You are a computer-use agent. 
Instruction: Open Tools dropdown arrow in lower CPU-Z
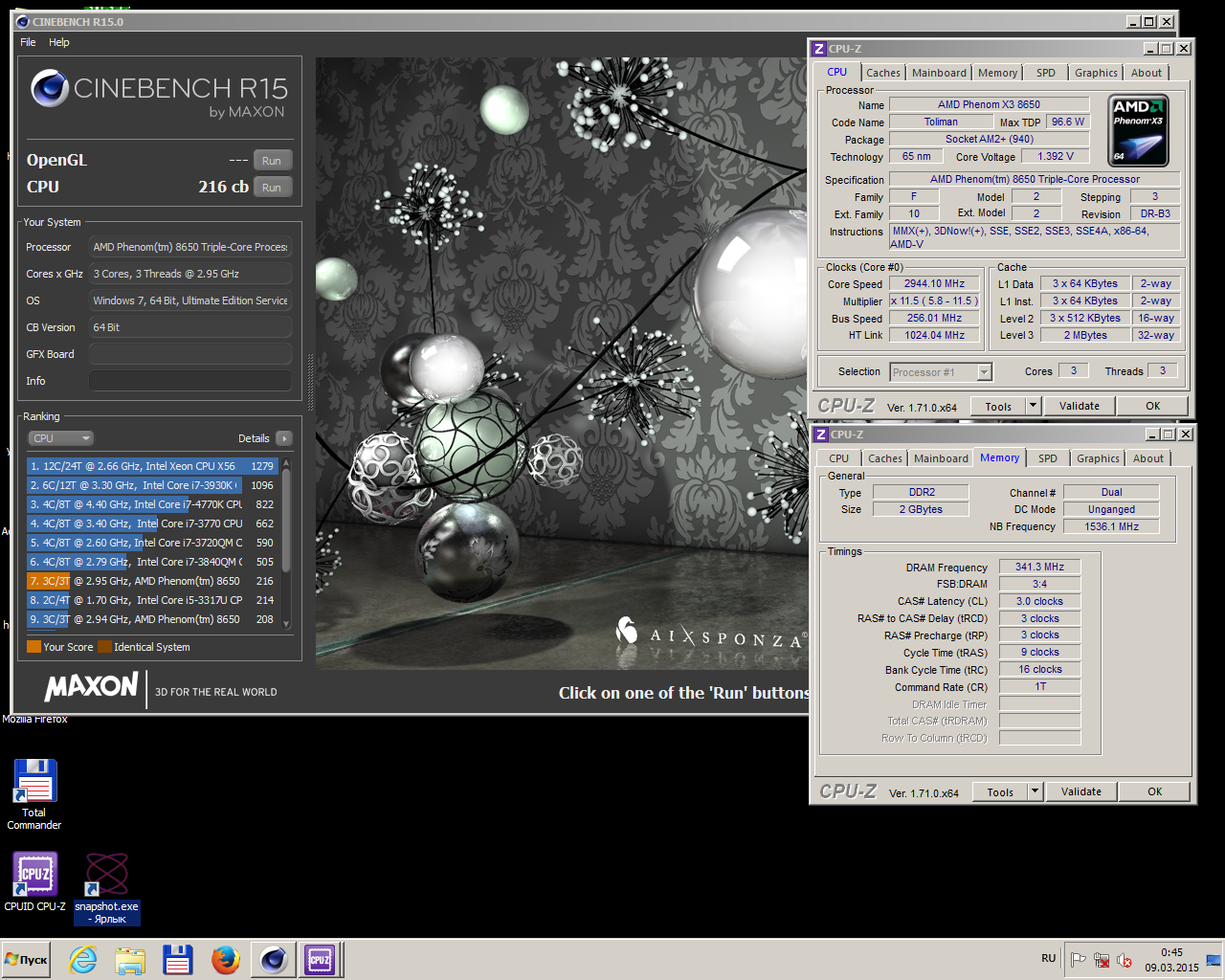pyautogui.click(x=1035, y=792)
